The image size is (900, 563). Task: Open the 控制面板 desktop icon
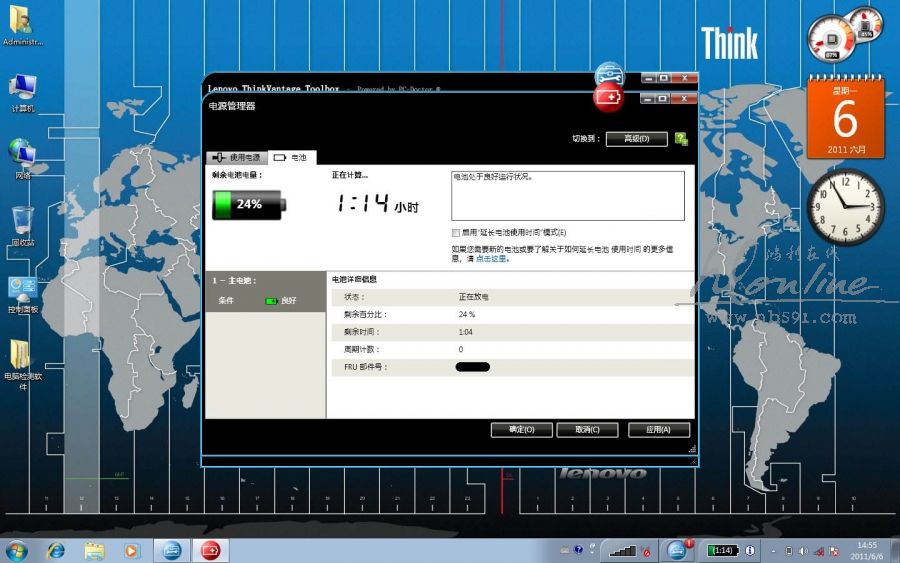pyautogui.click(x=22, y=292)
